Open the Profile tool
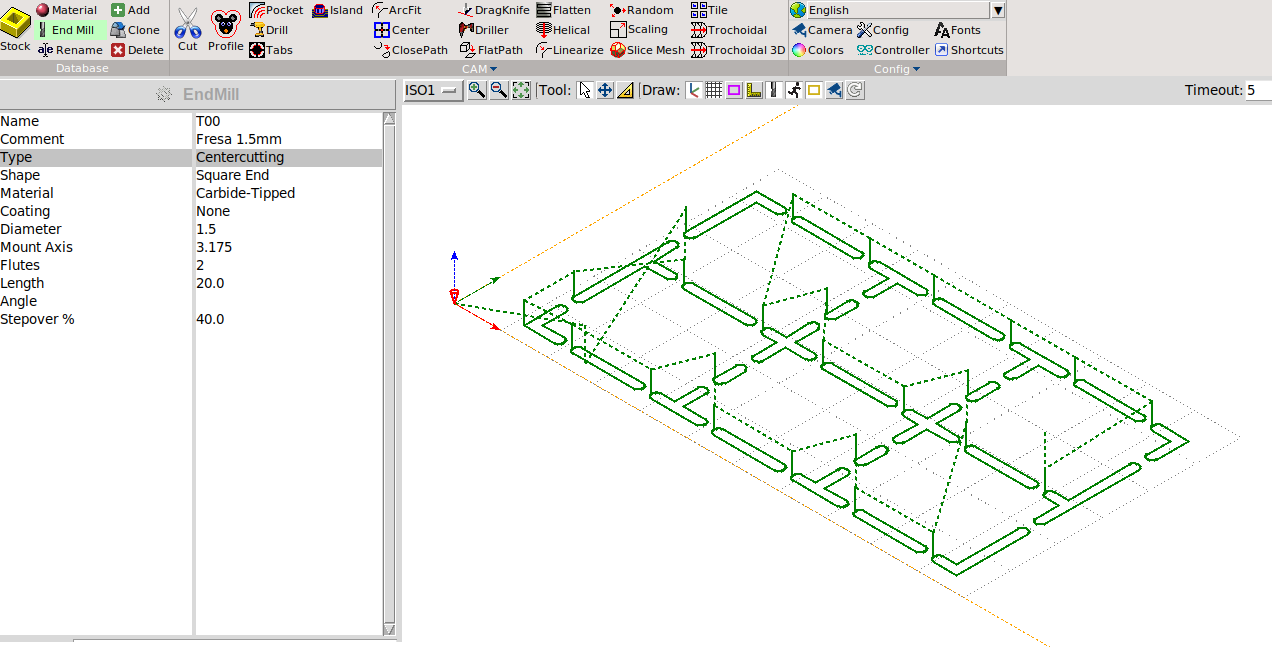The image size is (1272, 647). tap(225, 28)
